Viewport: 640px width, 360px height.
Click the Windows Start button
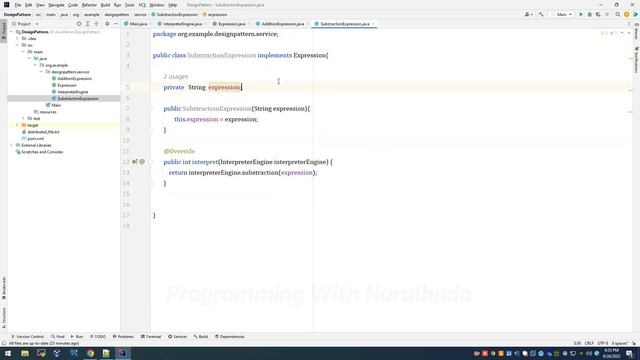click(x=8, y=353)
